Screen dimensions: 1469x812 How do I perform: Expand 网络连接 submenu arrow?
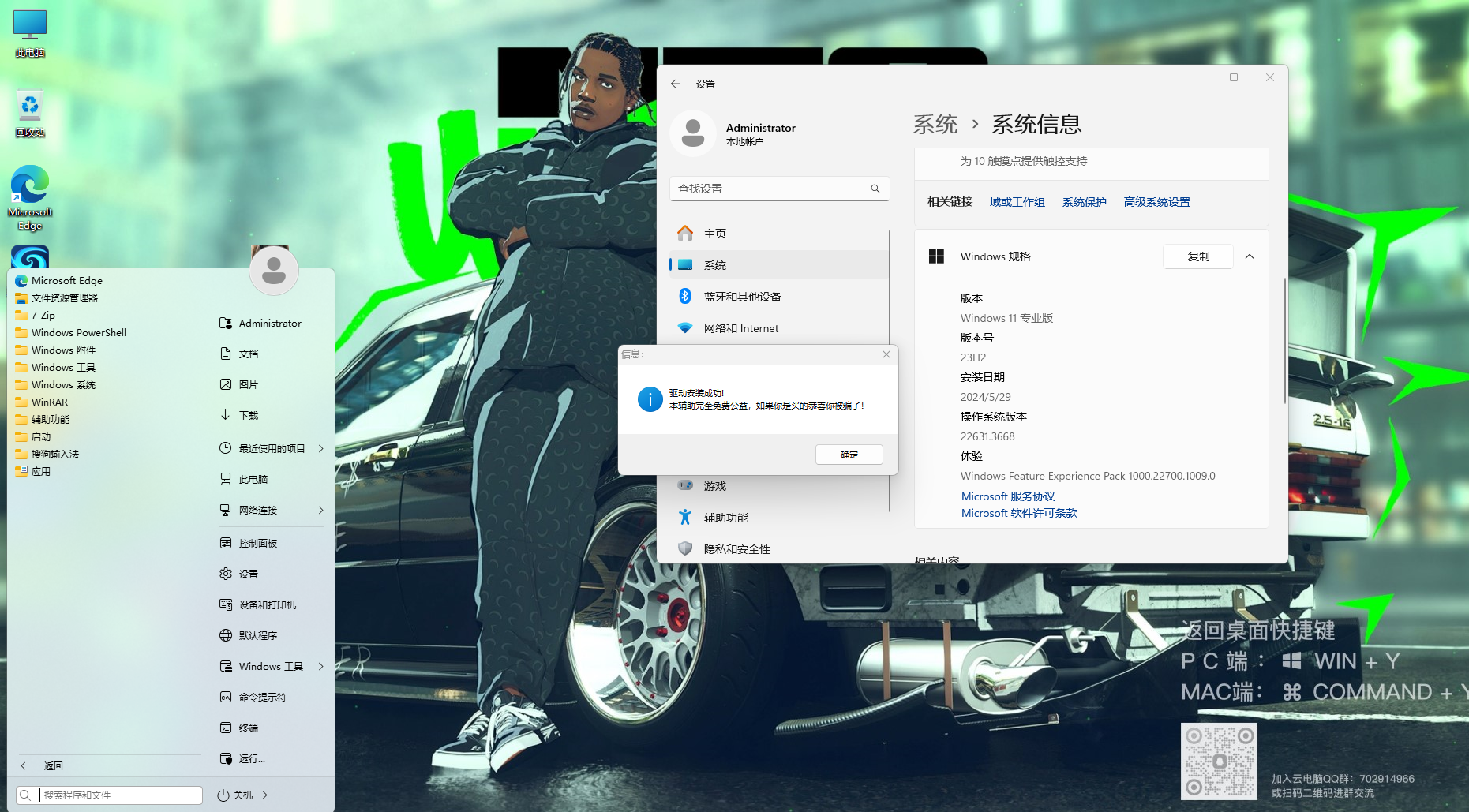pyautogui.click(x=320, y=510)
